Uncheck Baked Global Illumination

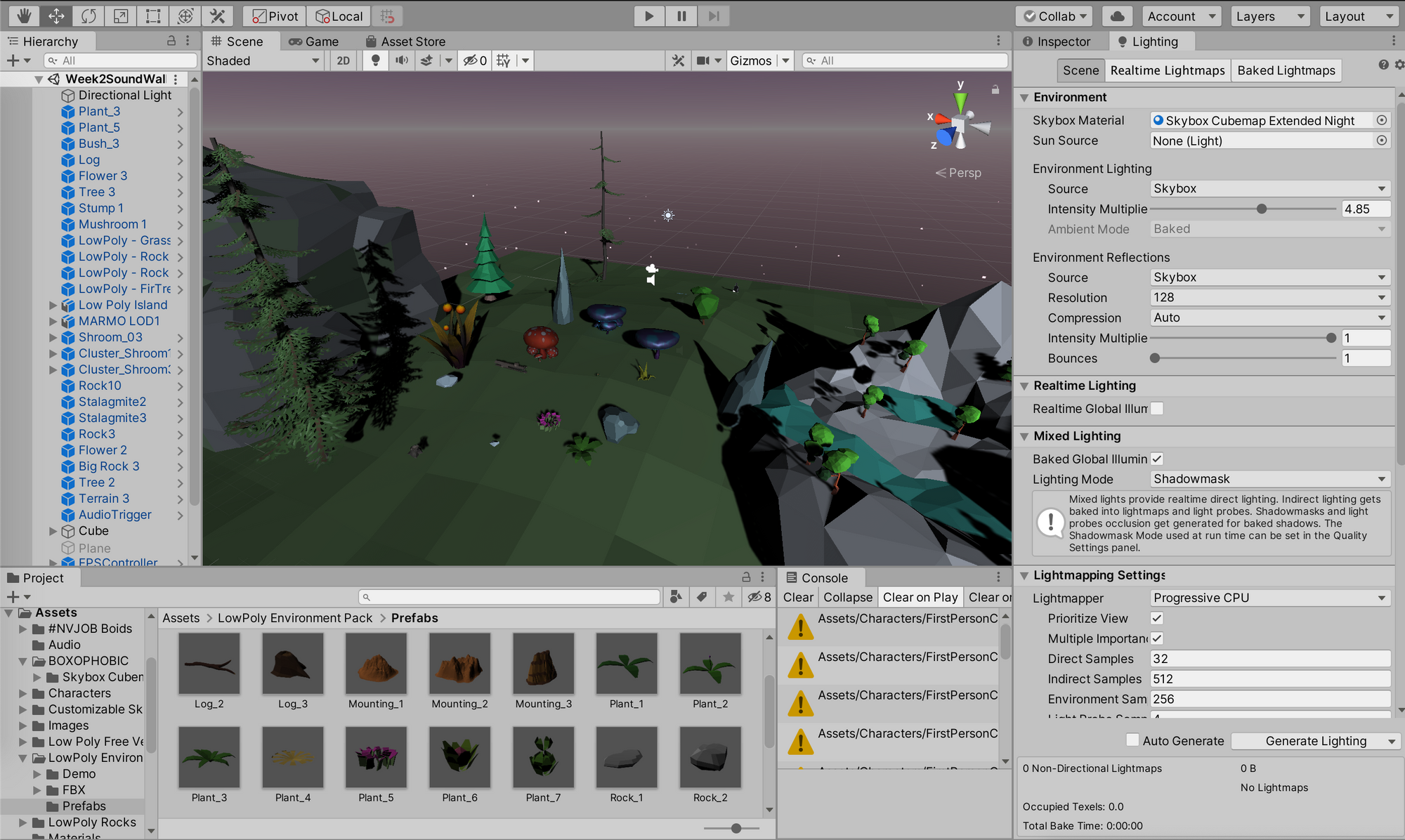(1157, 459)
